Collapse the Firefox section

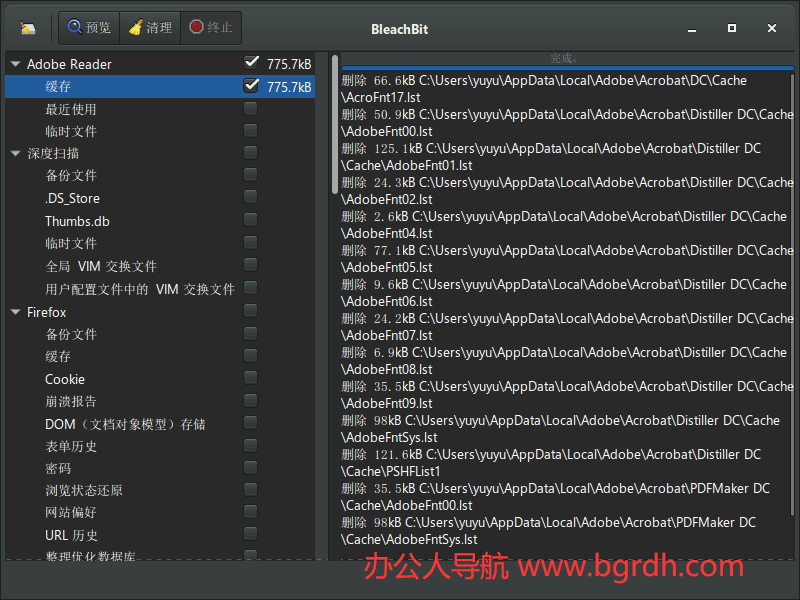(14, 311)
